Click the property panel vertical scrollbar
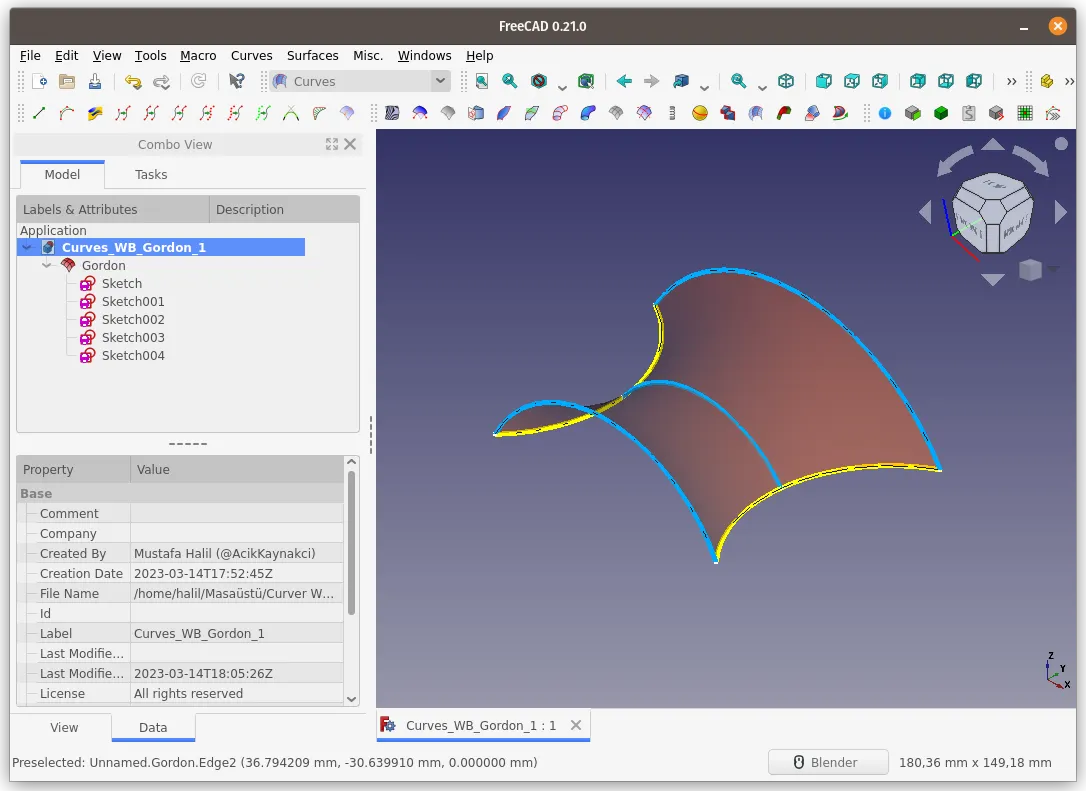Screen dimensions: 1086x791 tap(351, 542)
